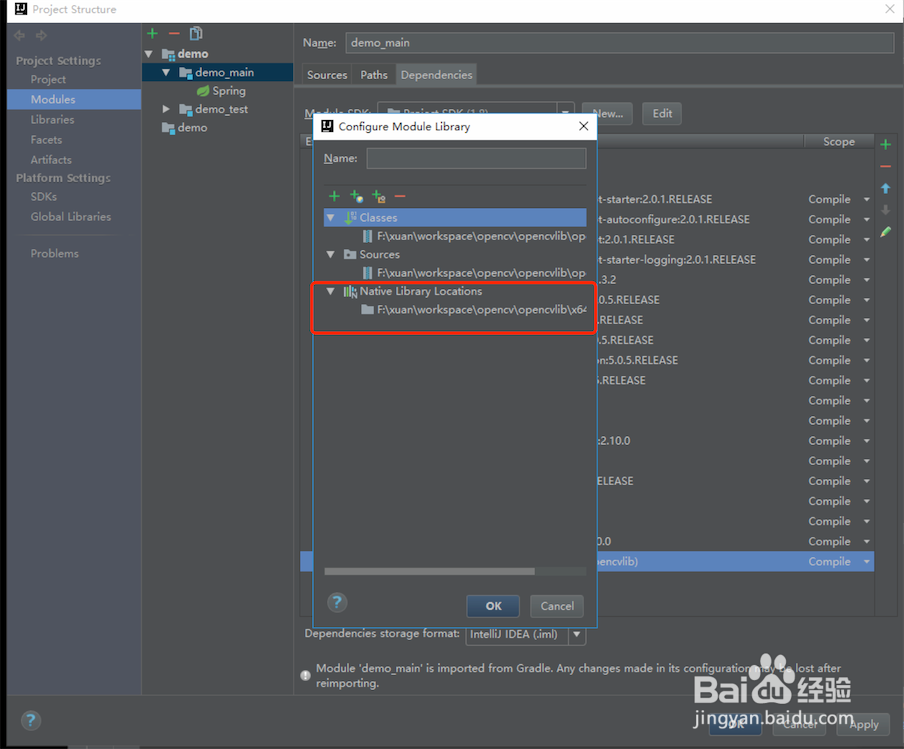Click the green pencil edit dependency icon

point(886,232)
